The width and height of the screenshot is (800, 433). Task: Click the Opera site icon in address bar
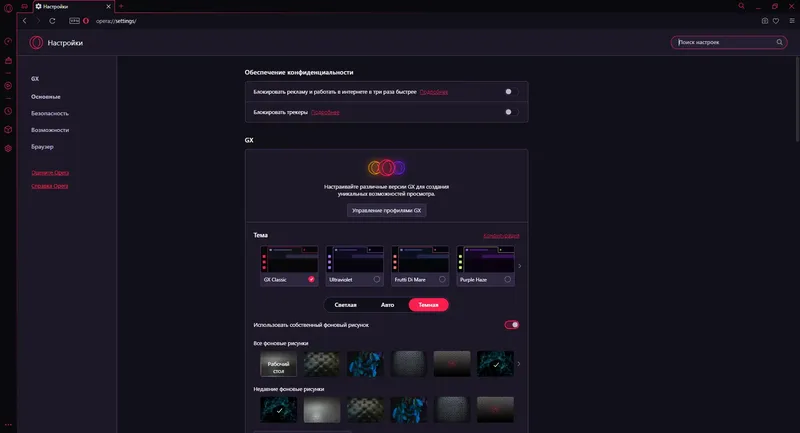(x=86, y=21)
